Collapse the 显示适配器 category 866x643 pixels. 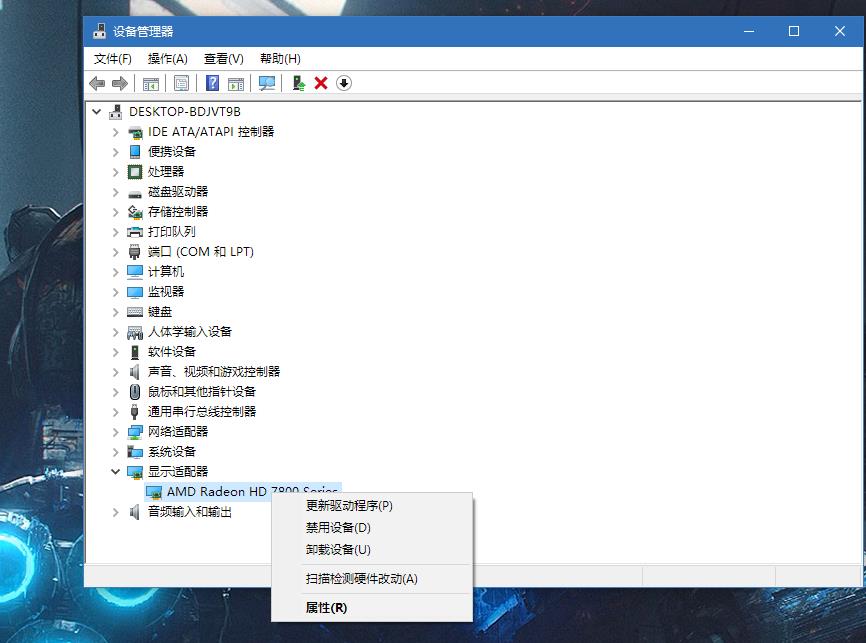click(116, 471)
